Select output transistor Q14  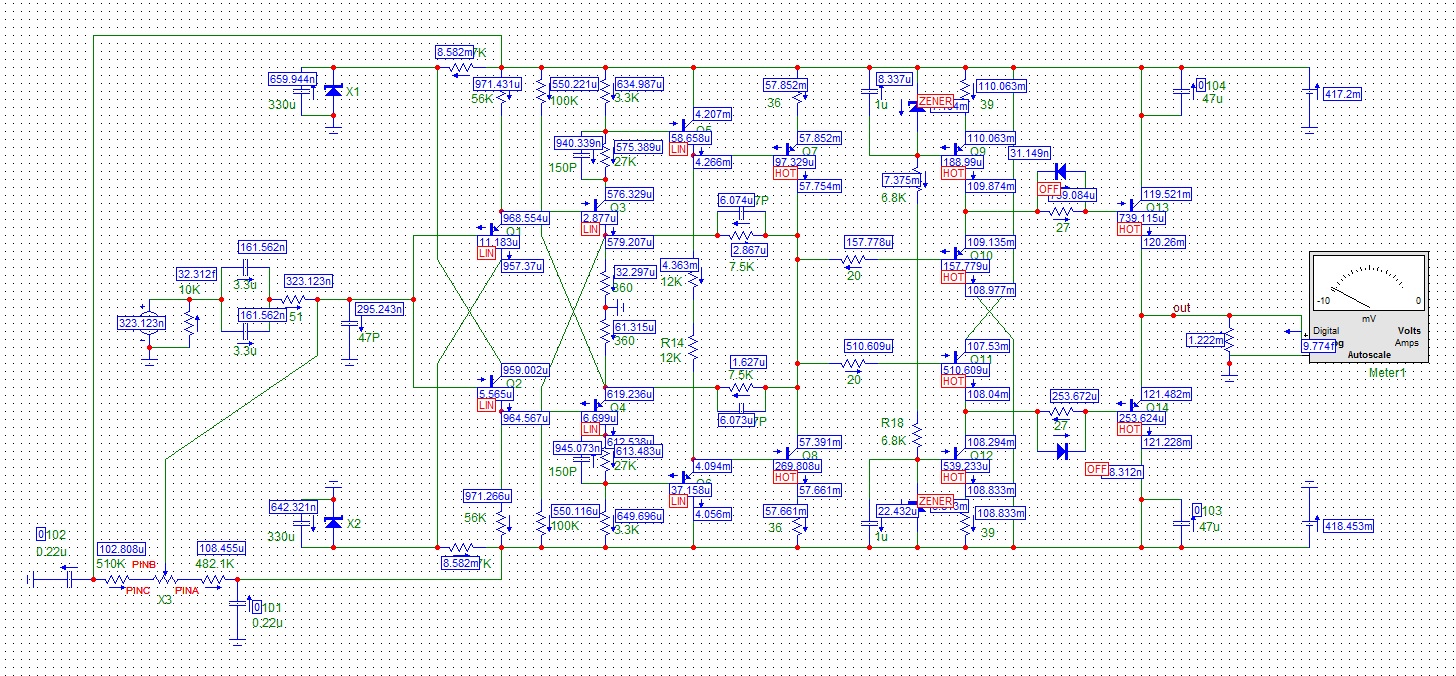click(x=1133, y=405)
